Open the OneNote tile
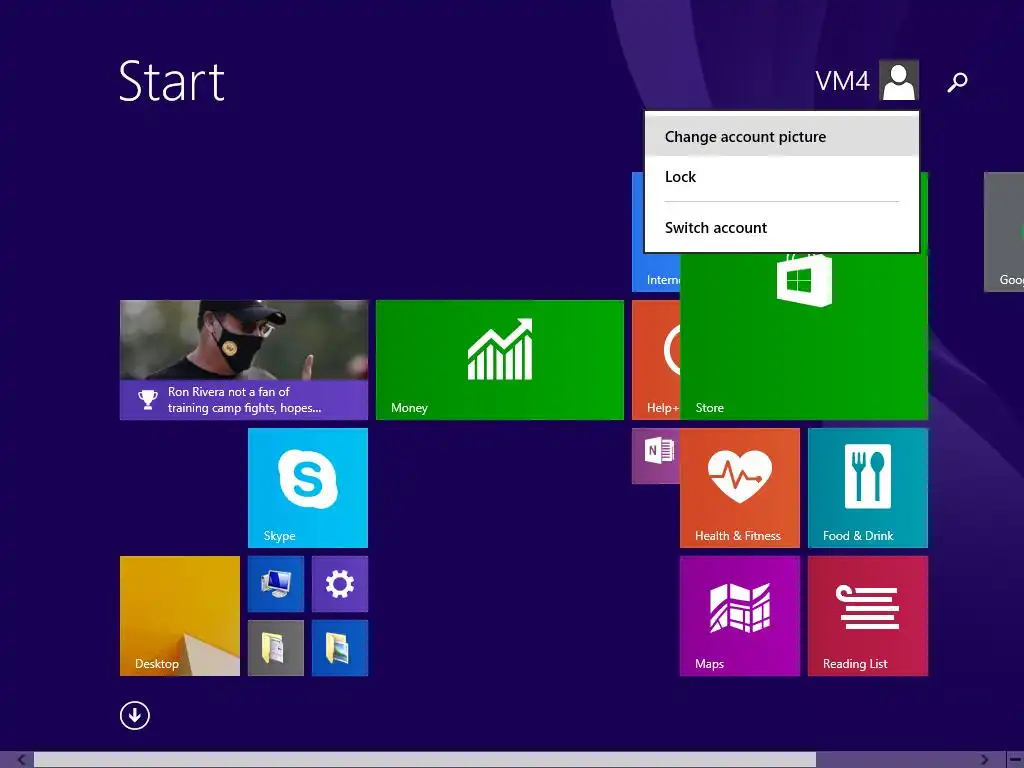The image size is (1024, 768). (x=656, y=456)
